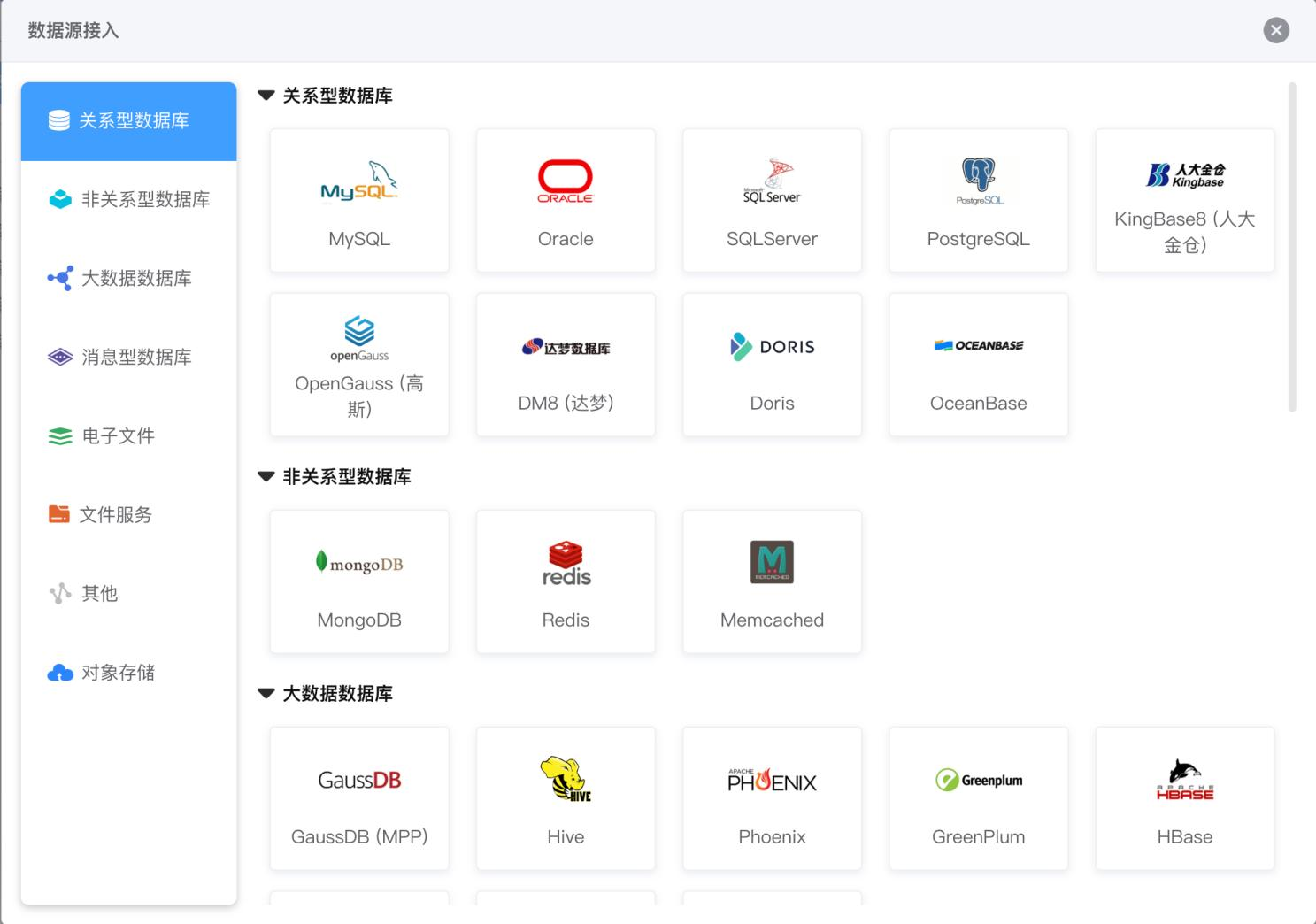Image resolution: width=1316 pixels, height=924 pixels.
Task: Click the GaussDB logo
Action: 359,780
